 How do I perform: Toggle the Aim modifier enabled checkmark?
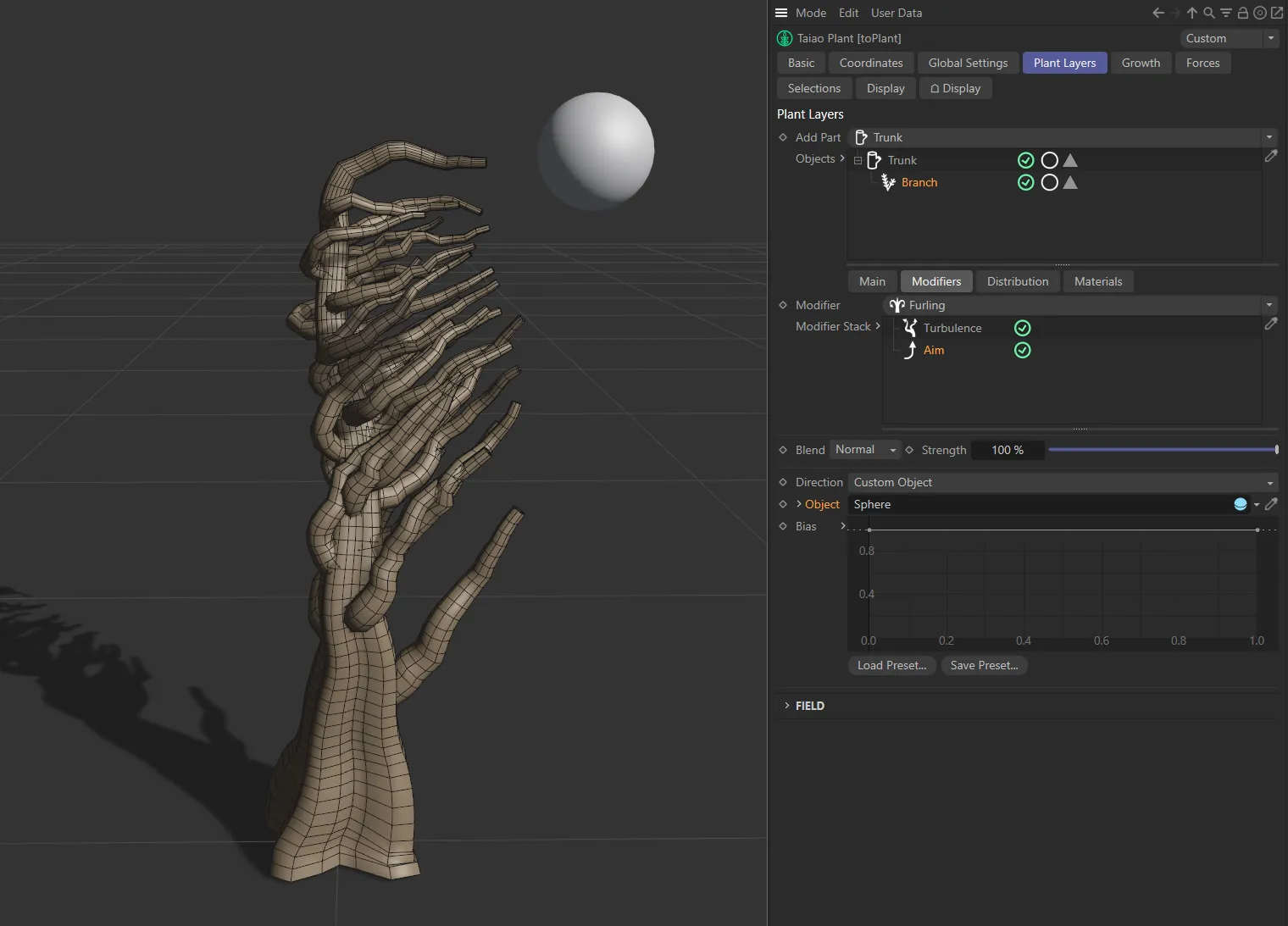[1022, 350]
